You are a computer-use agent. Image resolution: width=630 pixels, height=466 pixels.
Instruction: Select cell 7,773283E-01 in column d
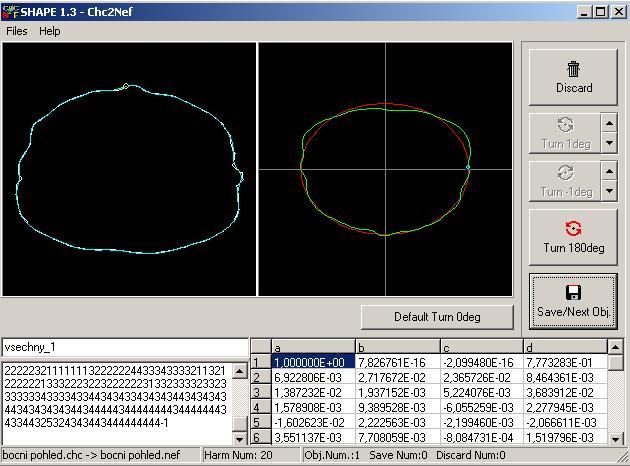(565, 362)
